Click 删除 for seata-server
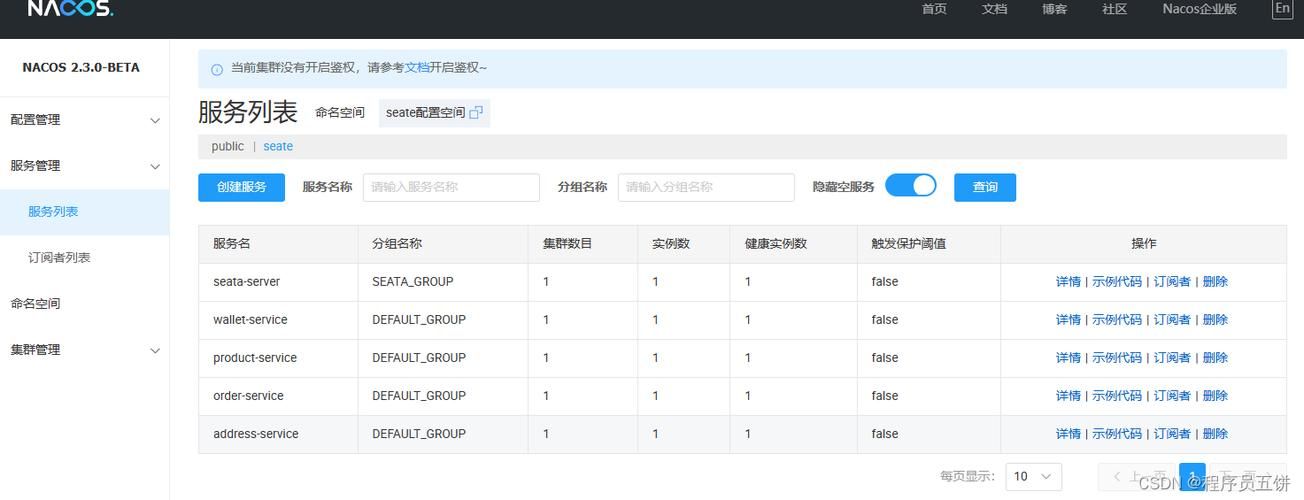The height and width of the screenshot is (500, 1304). (x=1215, y=282)
